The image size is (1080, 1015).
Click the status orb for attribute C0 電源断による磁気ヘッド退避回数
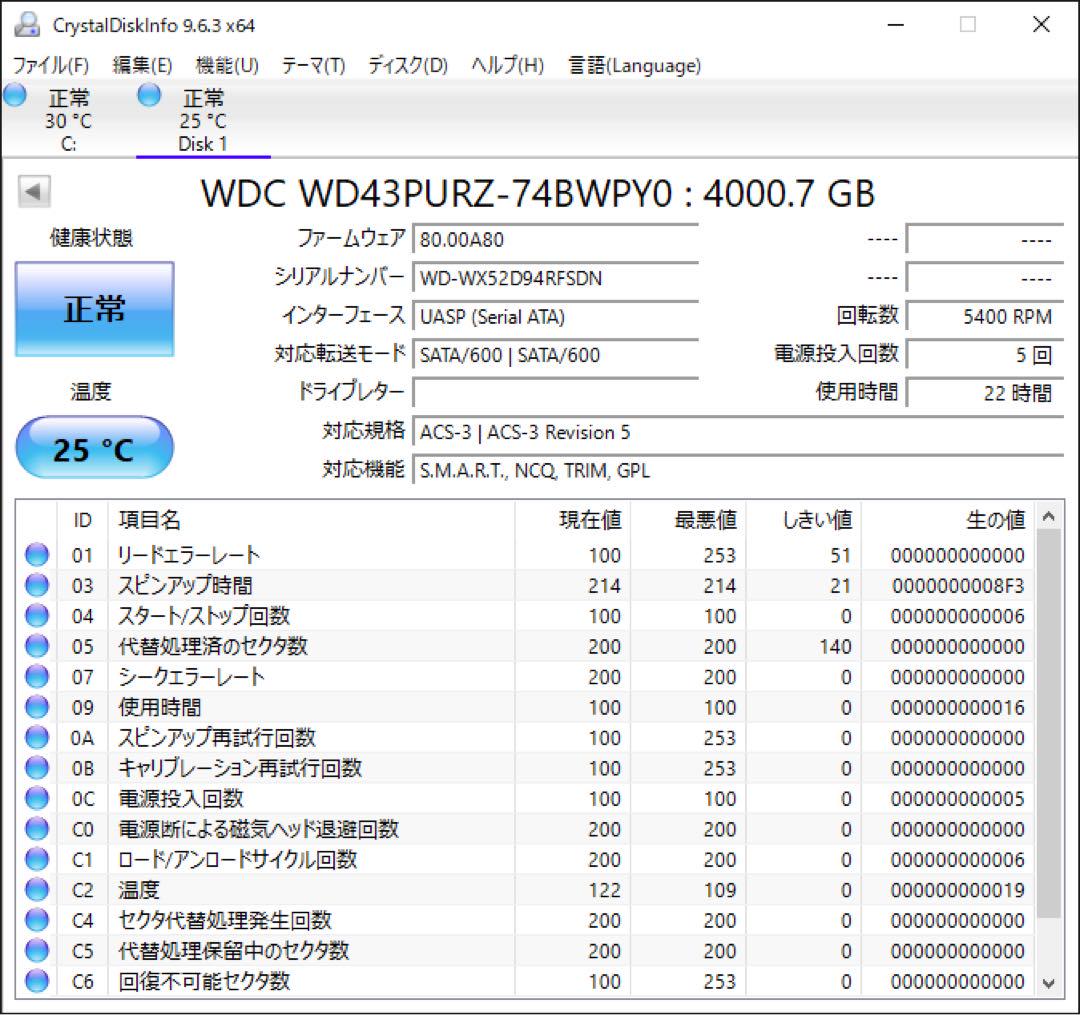(37, 829)
